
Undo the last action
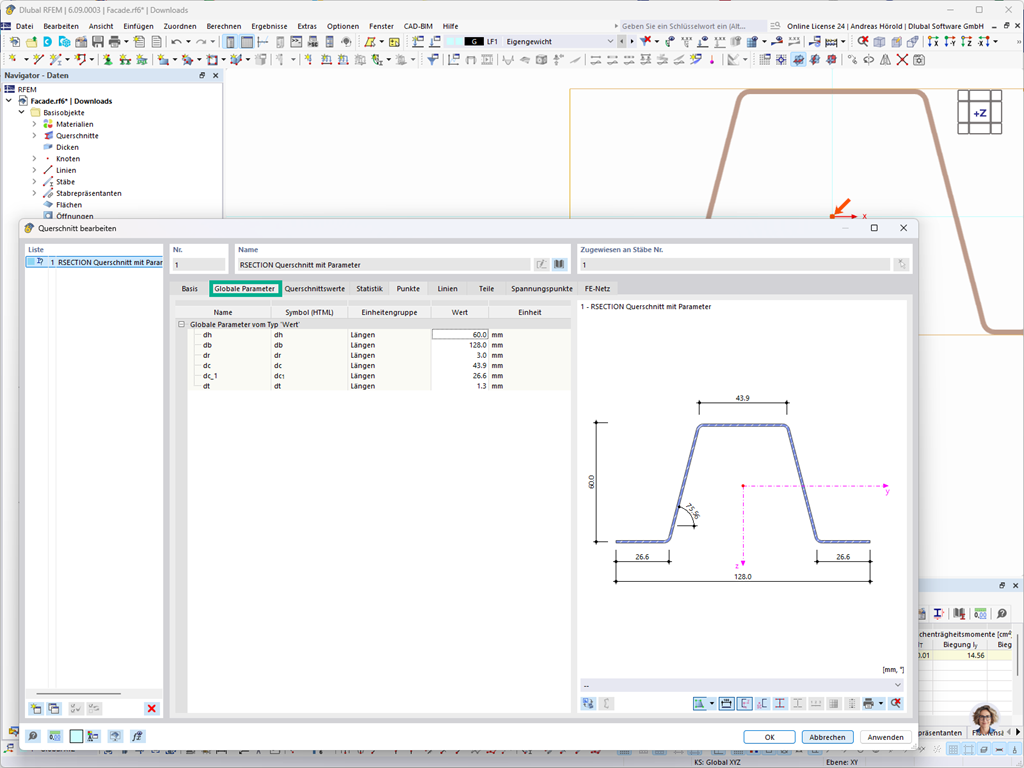click(175, 42)
